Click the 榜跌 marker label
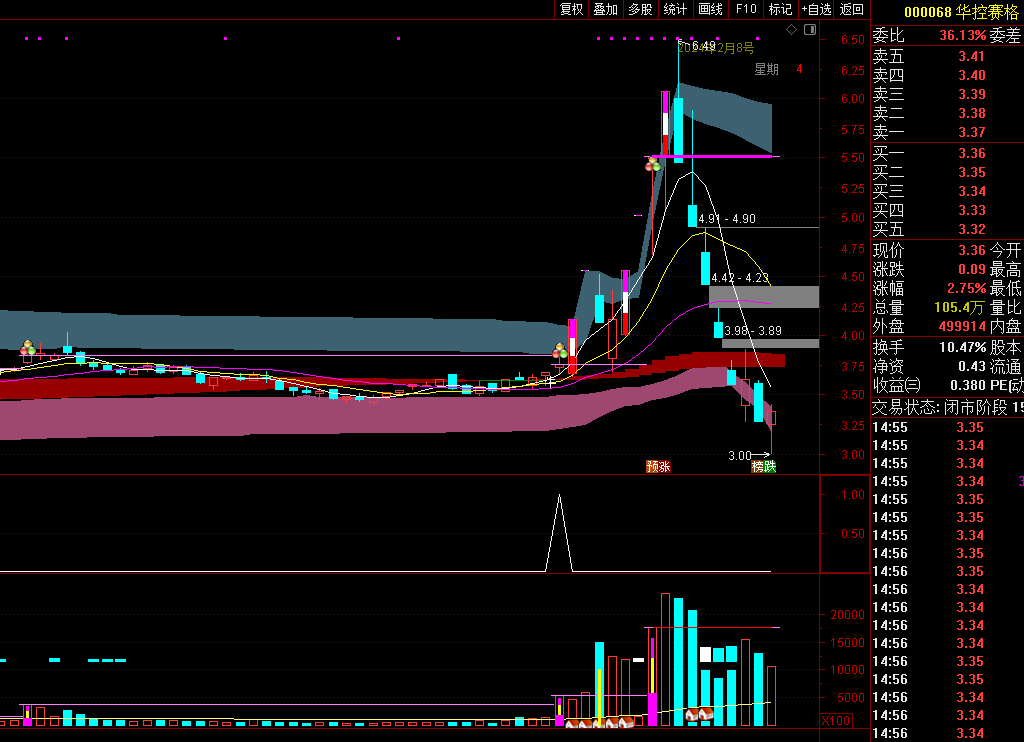The height and width of the screenshot is (742, 1024). [763, 466]
